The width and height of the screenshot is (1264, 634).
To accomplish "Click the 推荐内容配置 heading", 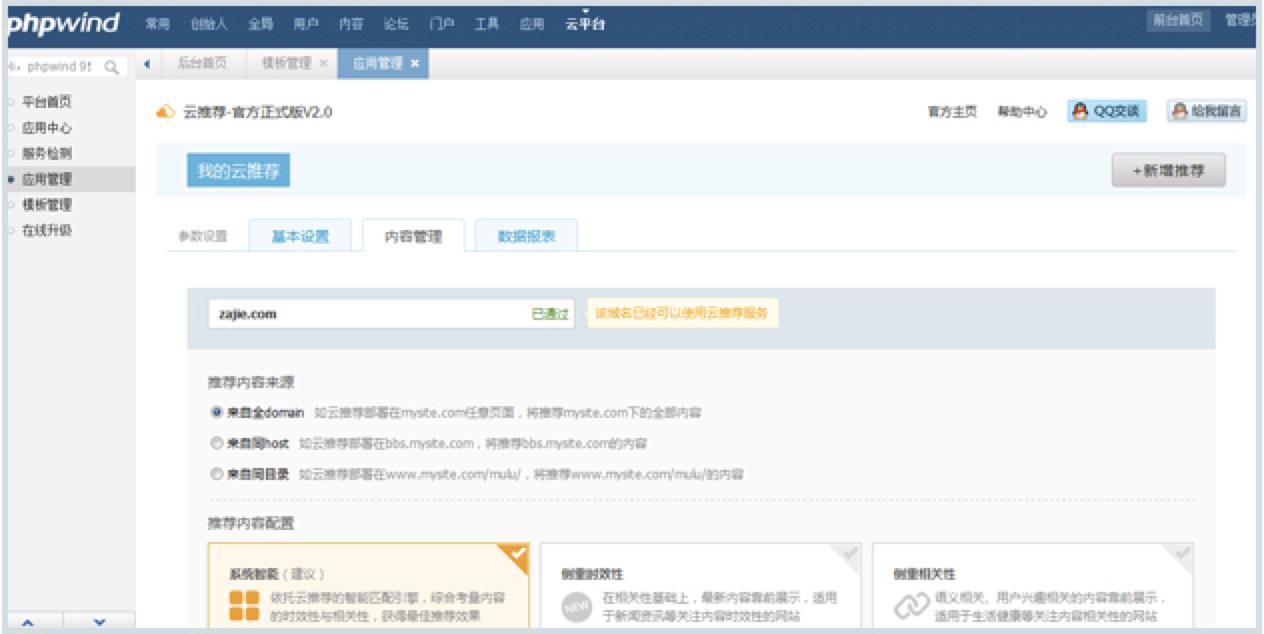I will coord(250,523).
